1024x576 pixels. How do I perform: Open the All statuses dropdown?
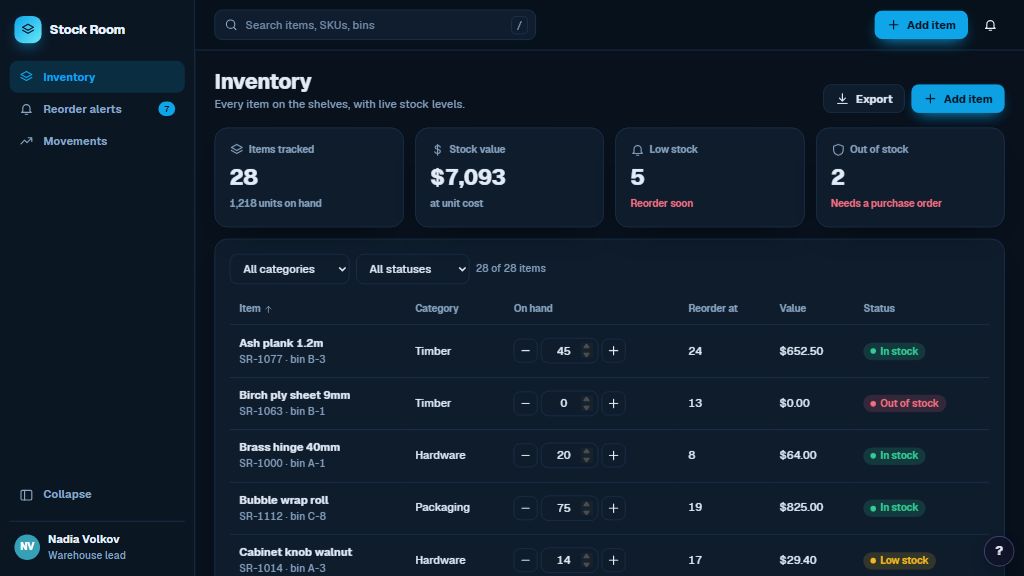[x=413, y=269]
